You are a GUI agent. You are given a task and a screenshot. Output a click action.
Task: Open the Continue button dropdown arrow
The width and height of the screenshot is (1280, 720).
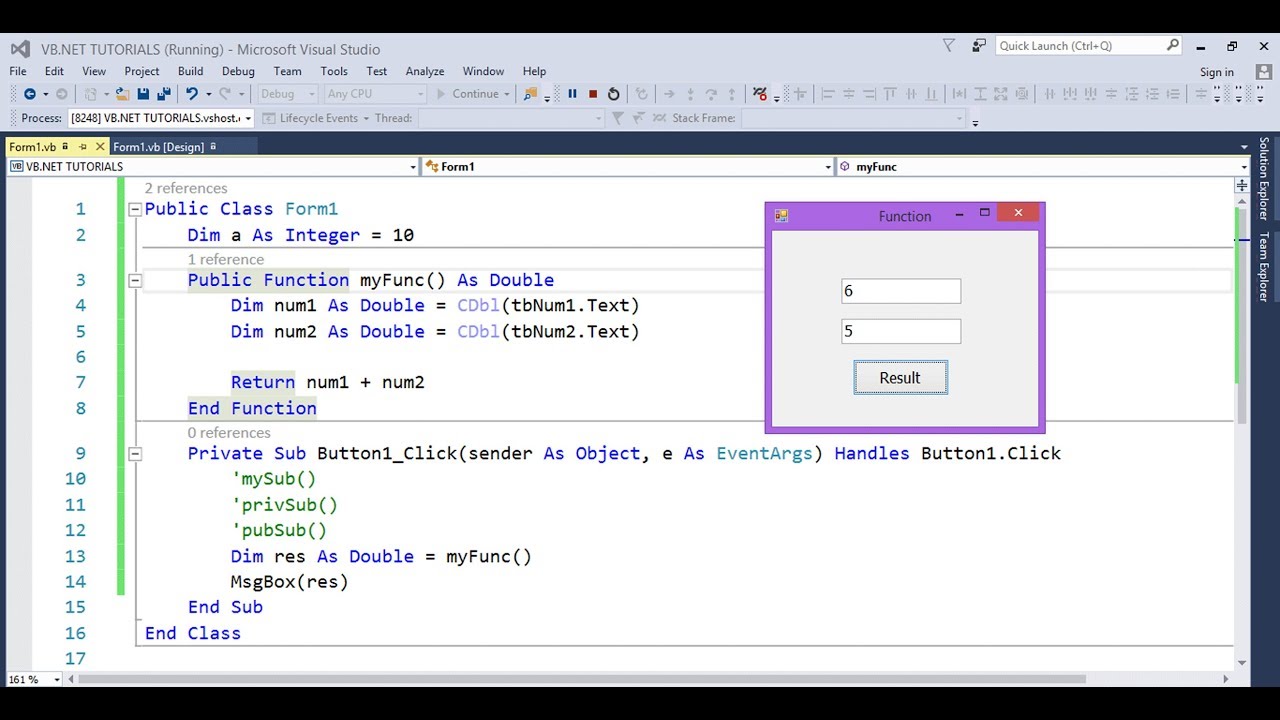click(x=507, y=94)
